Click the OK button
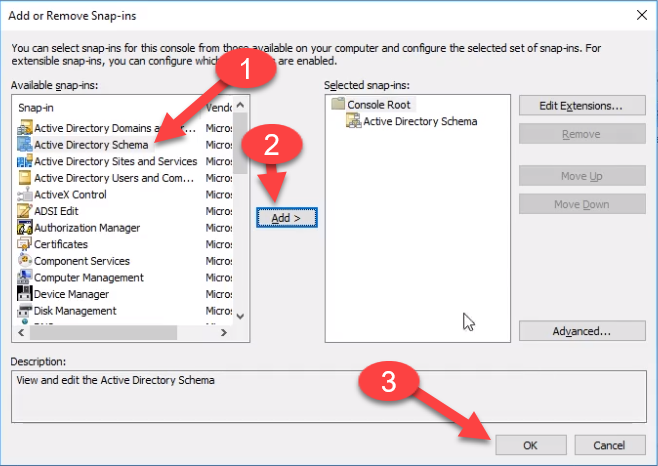 530,444
